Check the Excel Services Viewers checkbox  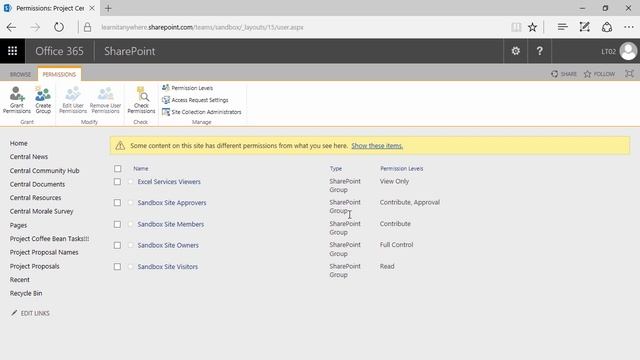117,182
